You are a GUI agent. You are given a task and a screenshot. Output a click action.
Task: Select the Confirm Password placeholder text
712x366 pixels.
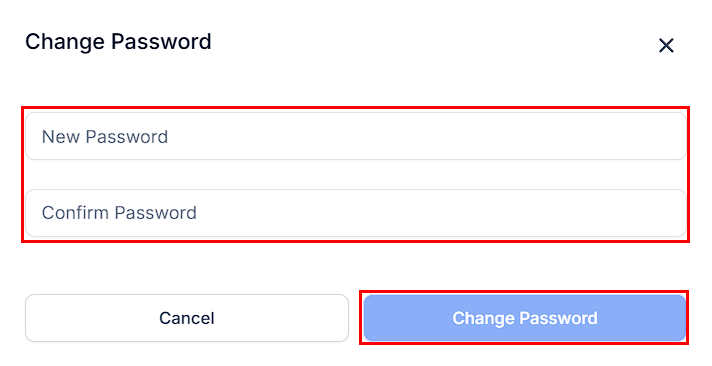[x=119, y=213]
